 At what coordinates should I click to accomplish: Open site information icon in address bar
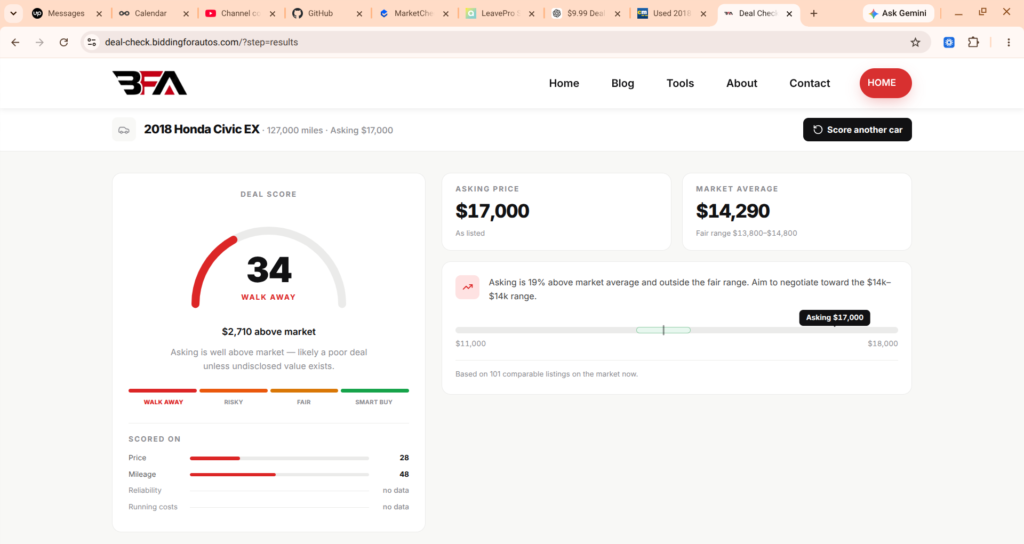point(91,42)
